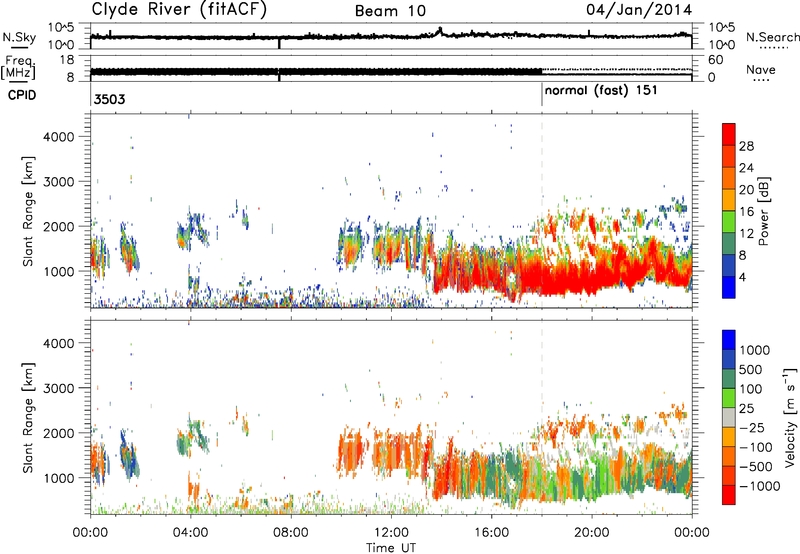Click the '16:00' time axis tick label

point(491,533)
